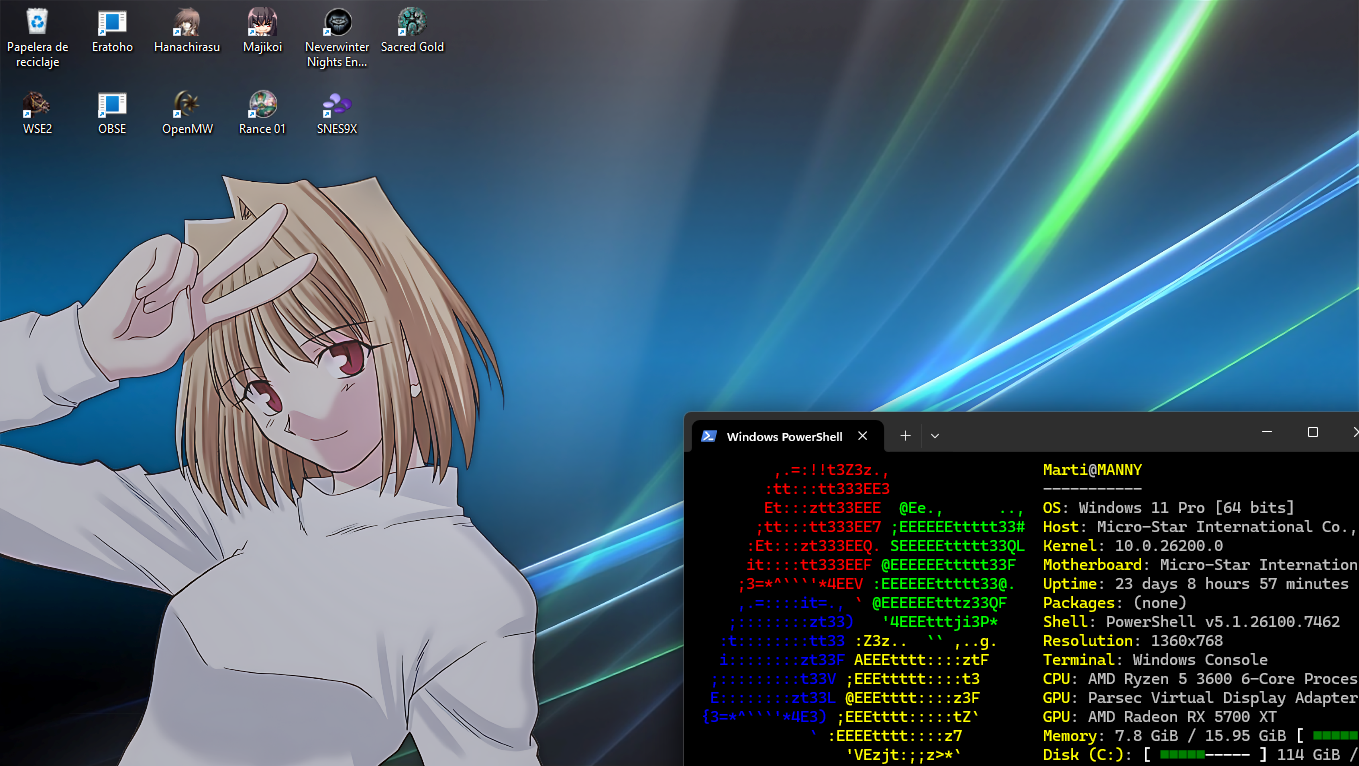
Task: Click the Majikoi desktop shortcut
Action: pos(262,31)
